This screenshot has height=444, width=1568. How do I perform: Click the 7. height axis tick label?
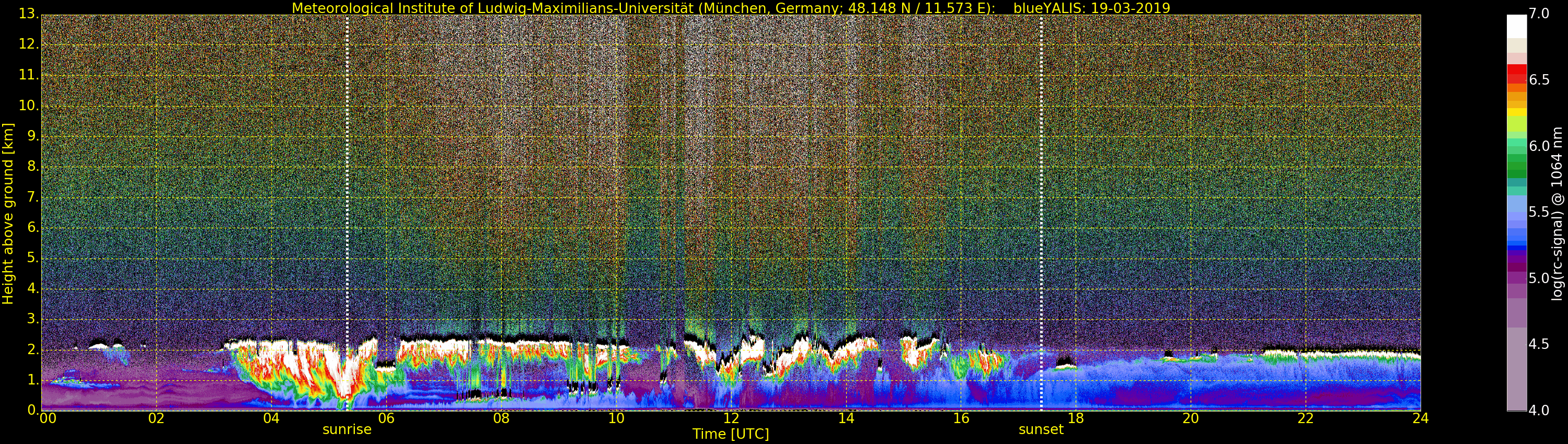(32, 197)
